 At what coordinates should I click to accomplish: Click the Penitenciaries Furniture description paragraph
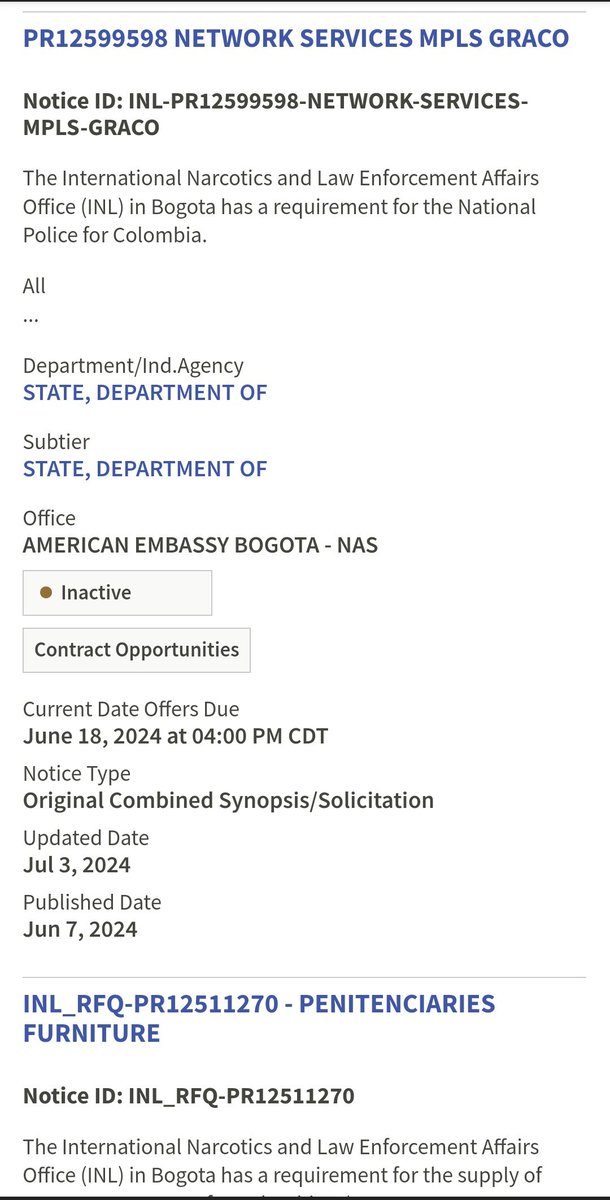(280, 1158)
